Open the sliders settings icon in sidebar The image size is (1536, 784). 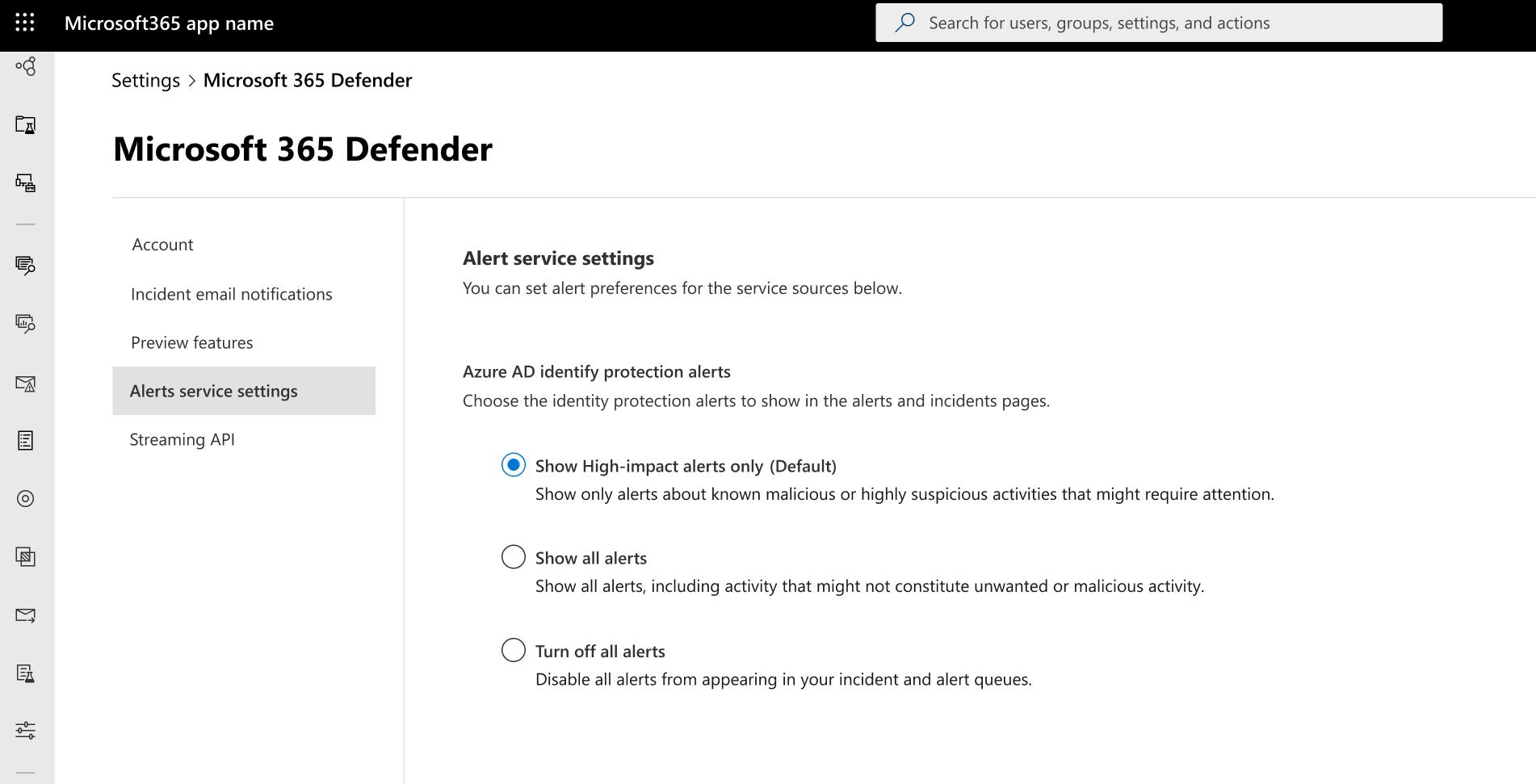click(26, 731)
